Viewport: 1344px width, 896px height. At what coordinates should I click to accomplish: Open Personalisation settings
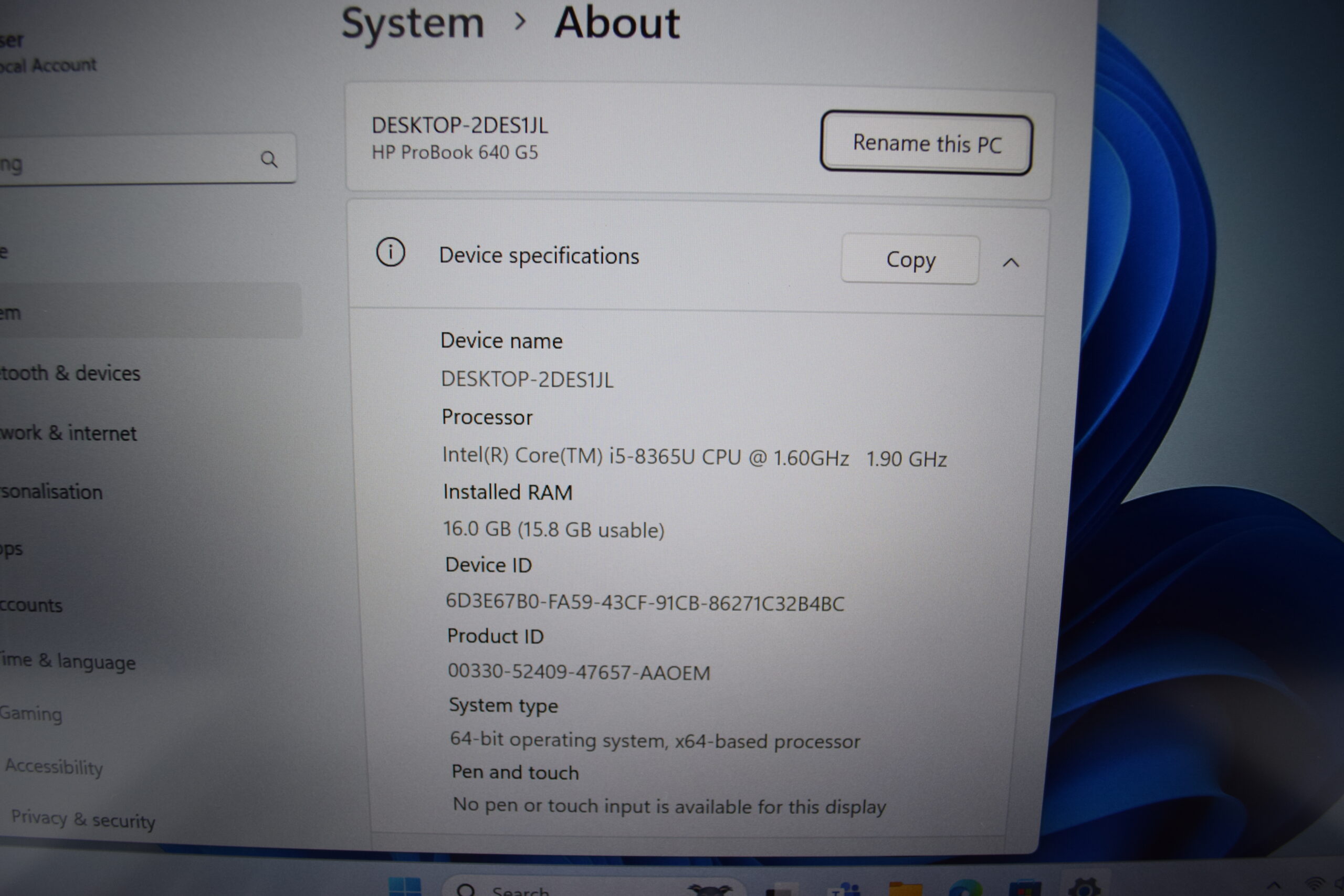[51, 491]
